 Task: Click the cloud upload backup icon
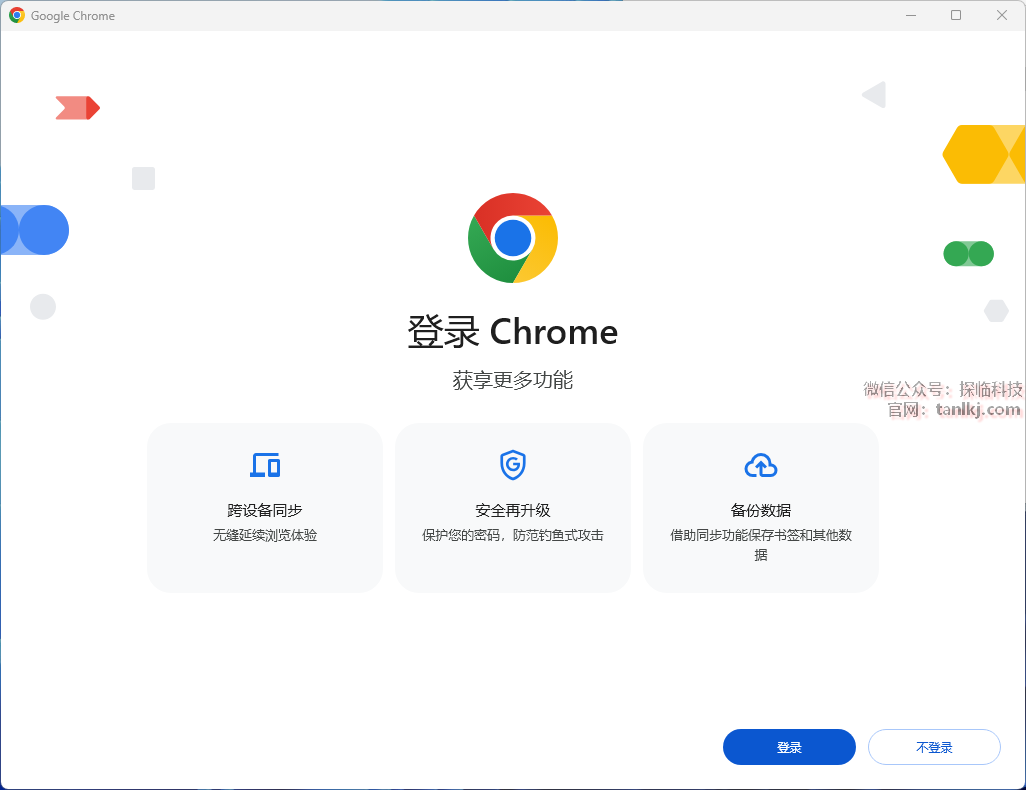[x=761, y=465]
